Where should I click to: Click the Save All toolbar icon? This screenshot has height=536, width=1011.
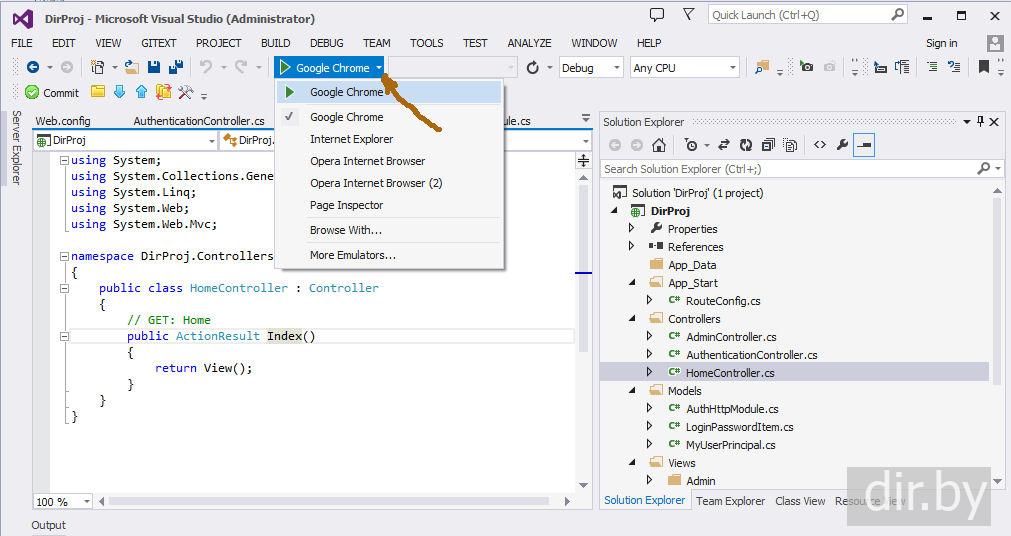click(176, 68)
